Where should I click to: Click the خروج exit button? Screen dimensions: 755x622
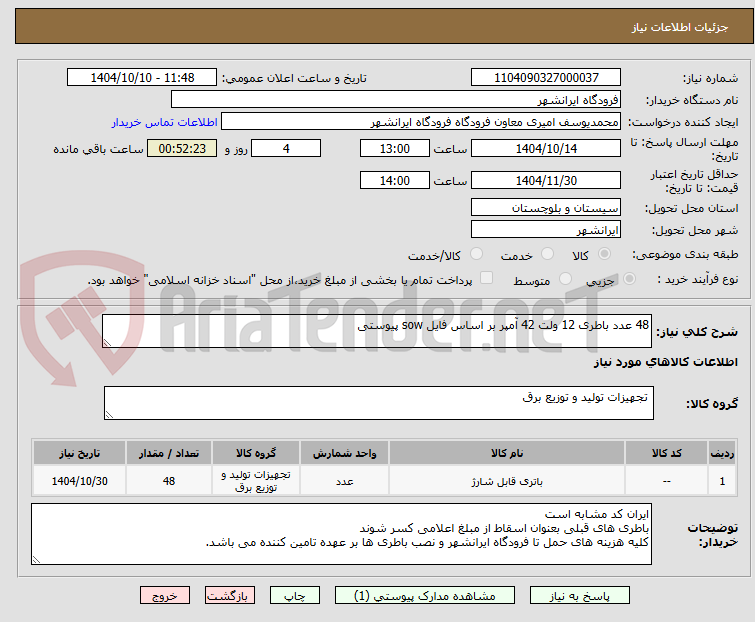pos(165,596)
